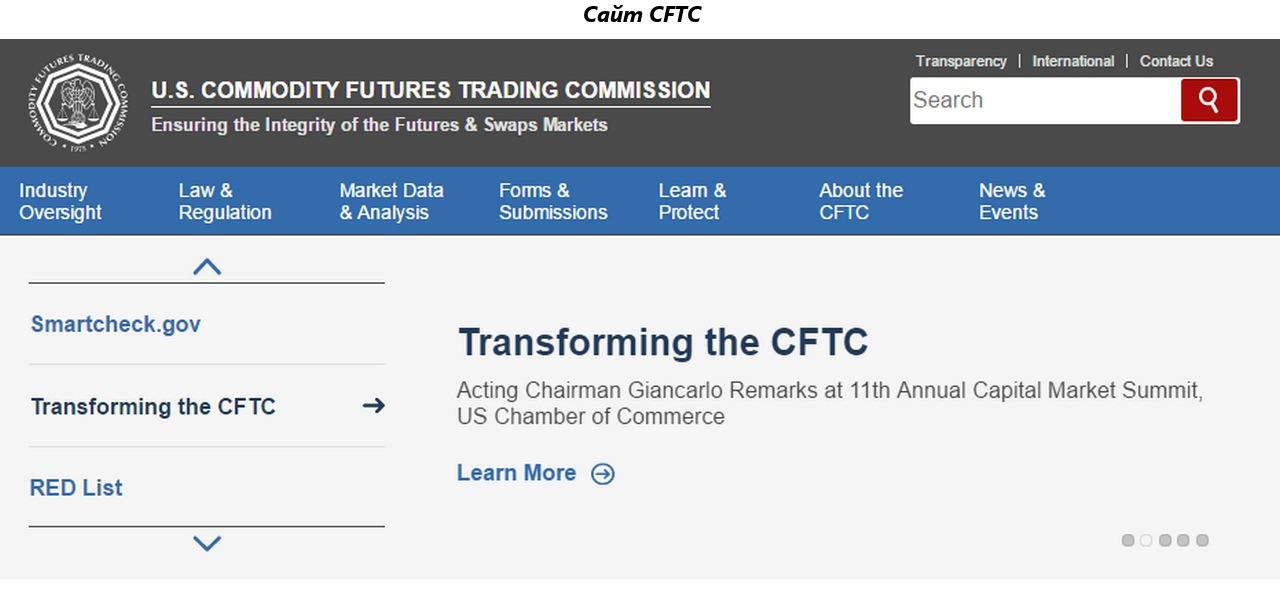
Task: Click the Contact Us link
Action: click(1176, 61)
